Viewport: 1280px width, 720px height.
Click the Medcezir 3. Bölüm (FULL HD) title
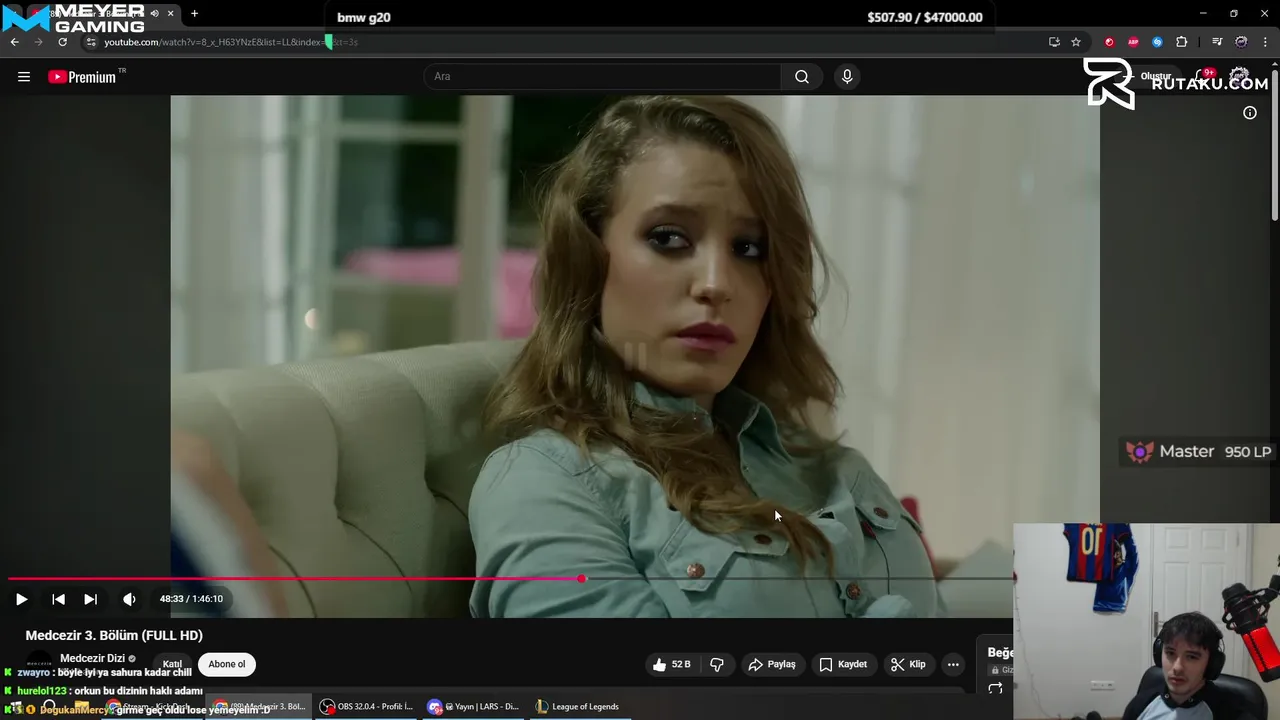click(x=114, y=635)
